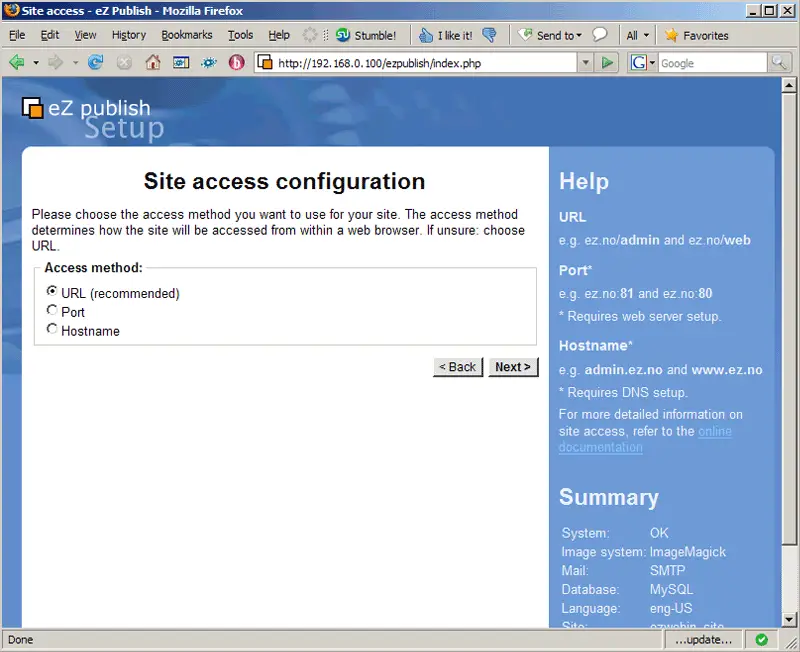Open the Favorites star icon
The width and height of the screenshot is (800, 652).
pyautogui.click(x=671, y=35)
